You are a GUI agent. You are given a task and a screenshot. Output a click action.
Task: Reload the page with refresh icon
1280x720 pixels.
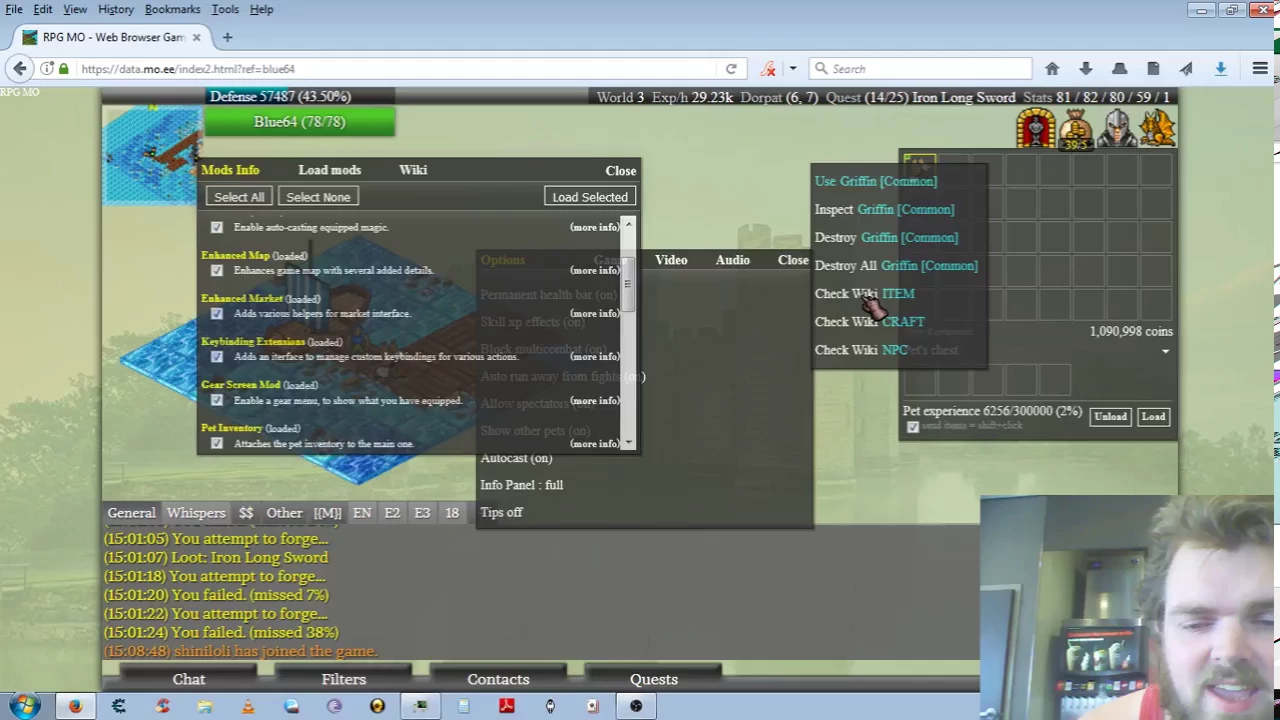(x=731, y=69)
